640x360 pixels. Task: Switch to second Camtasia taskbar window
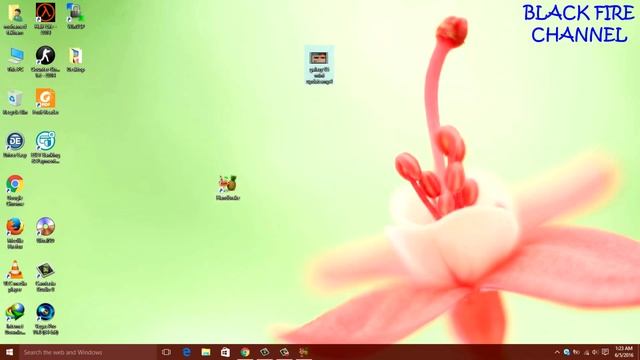[x=284, y=352]
